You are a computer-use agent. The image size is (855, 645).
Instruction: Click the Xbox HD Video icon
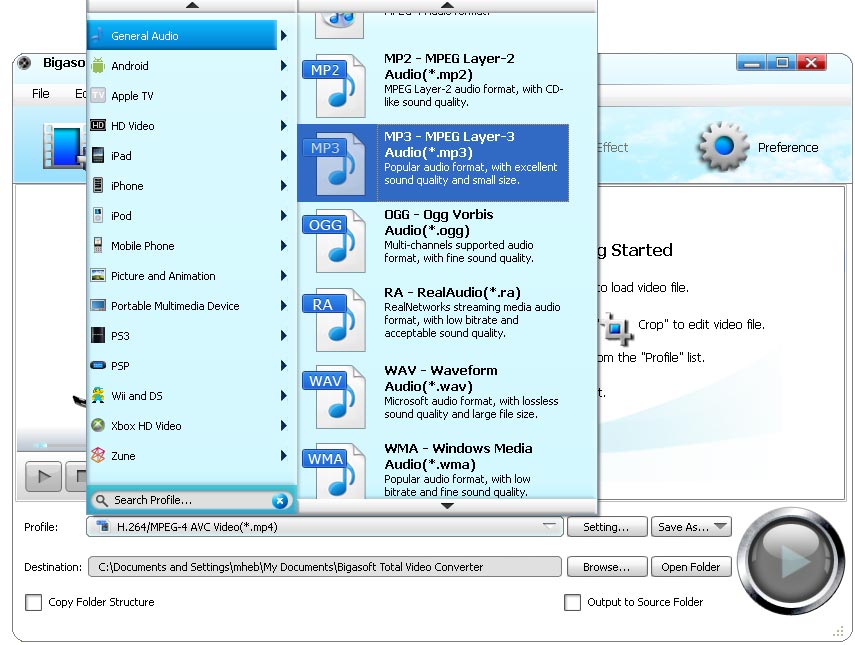(x=98, y=425)
